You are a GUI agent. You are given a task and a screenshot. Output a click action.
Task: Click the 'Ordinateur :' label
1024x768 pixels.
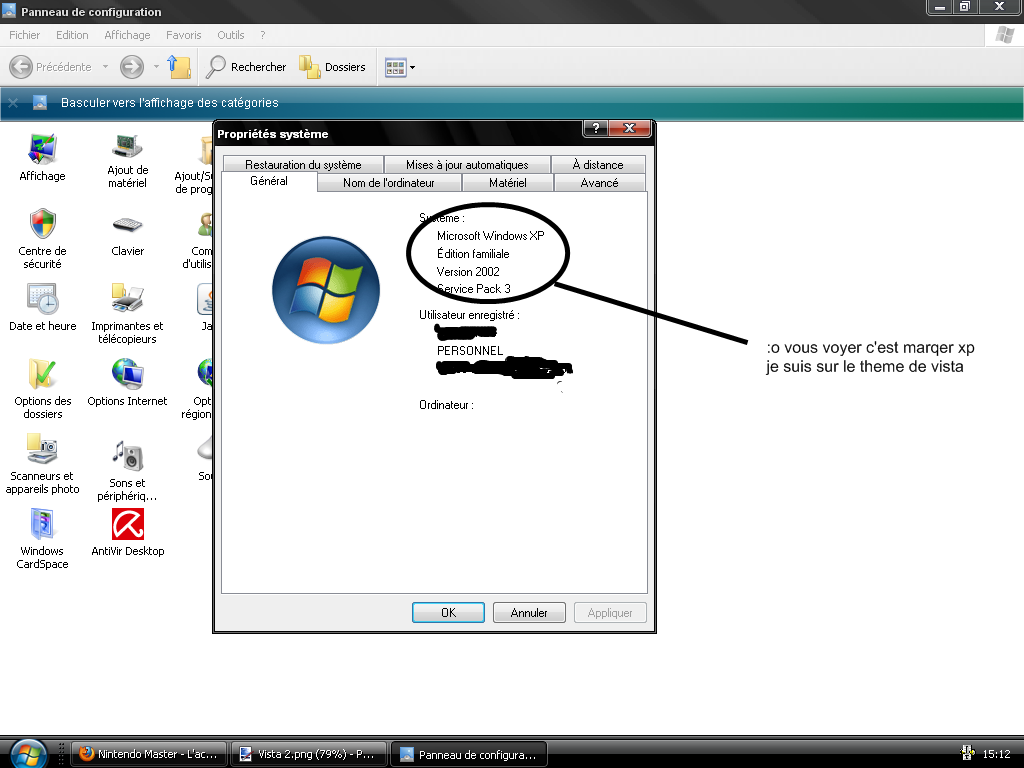click(447, 405)
